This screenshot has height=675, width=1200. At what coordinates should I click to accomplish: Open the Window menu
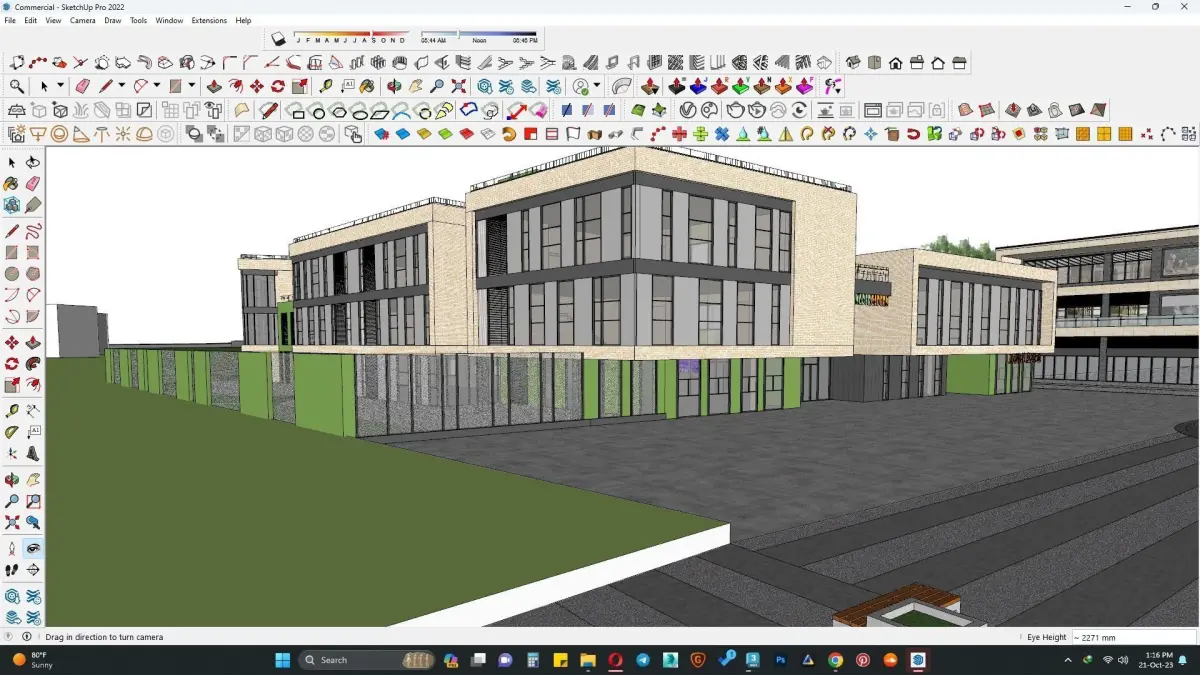[x=169, y=20]
